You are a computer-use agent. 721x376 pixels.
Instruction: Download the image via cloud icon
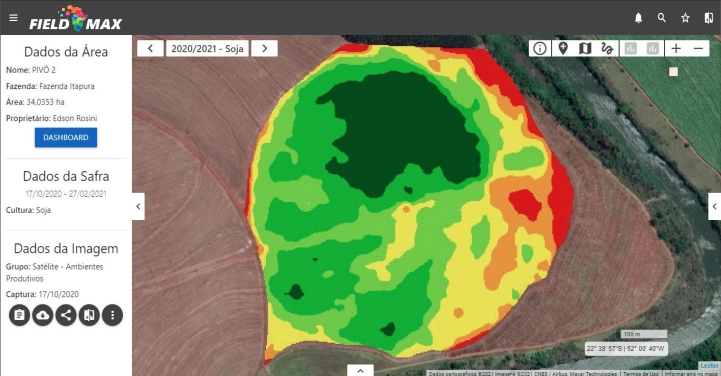(43, 315)
